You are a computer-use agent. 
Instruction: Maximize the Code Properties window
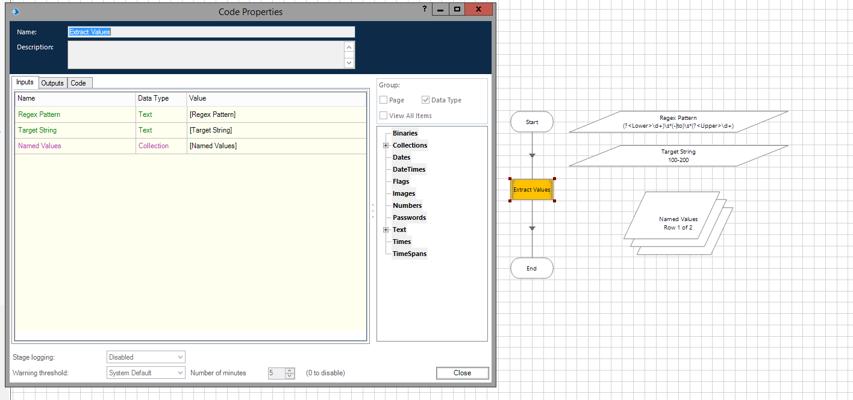(458, 9)
